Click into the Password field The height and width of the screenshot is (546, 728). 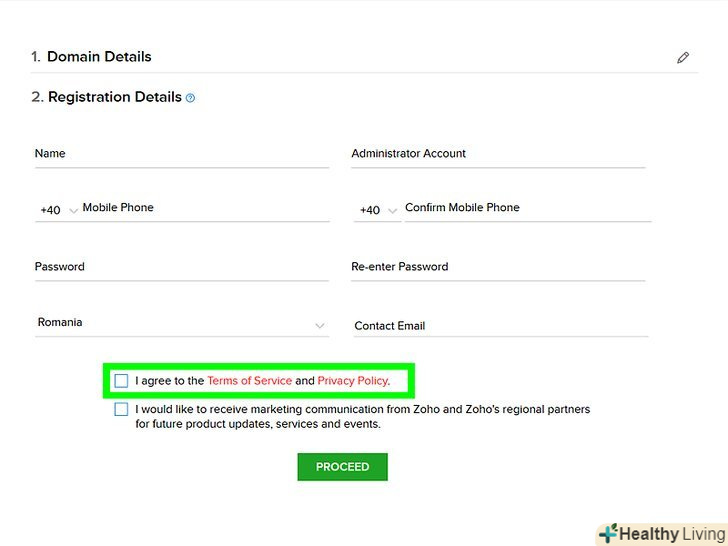pos(181,267)
